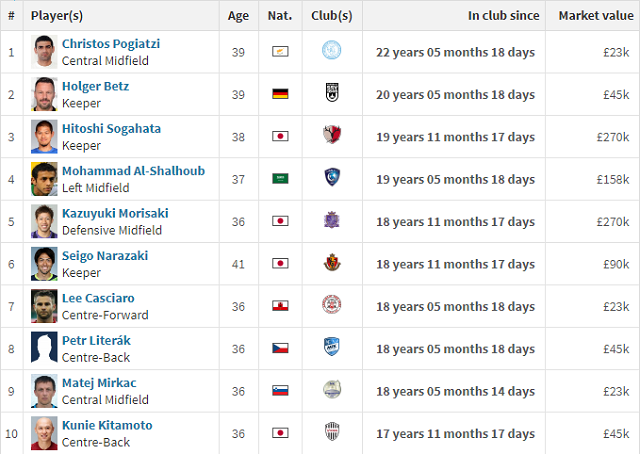
Task: Open Seigo Narazaki player profile link
Action: point(104,256)
